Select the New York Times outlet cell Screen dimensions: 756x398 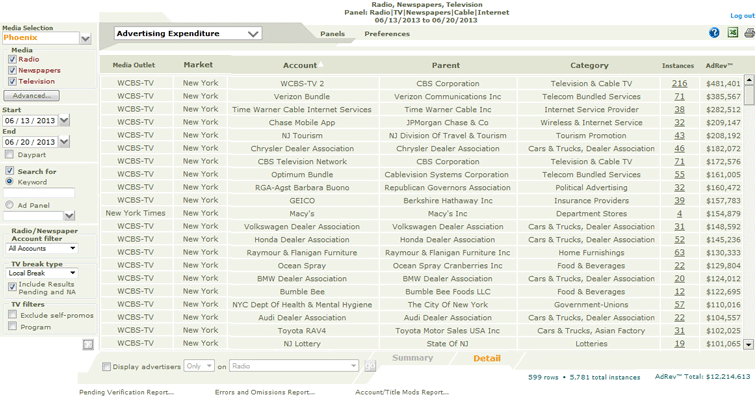pos(135,213)
